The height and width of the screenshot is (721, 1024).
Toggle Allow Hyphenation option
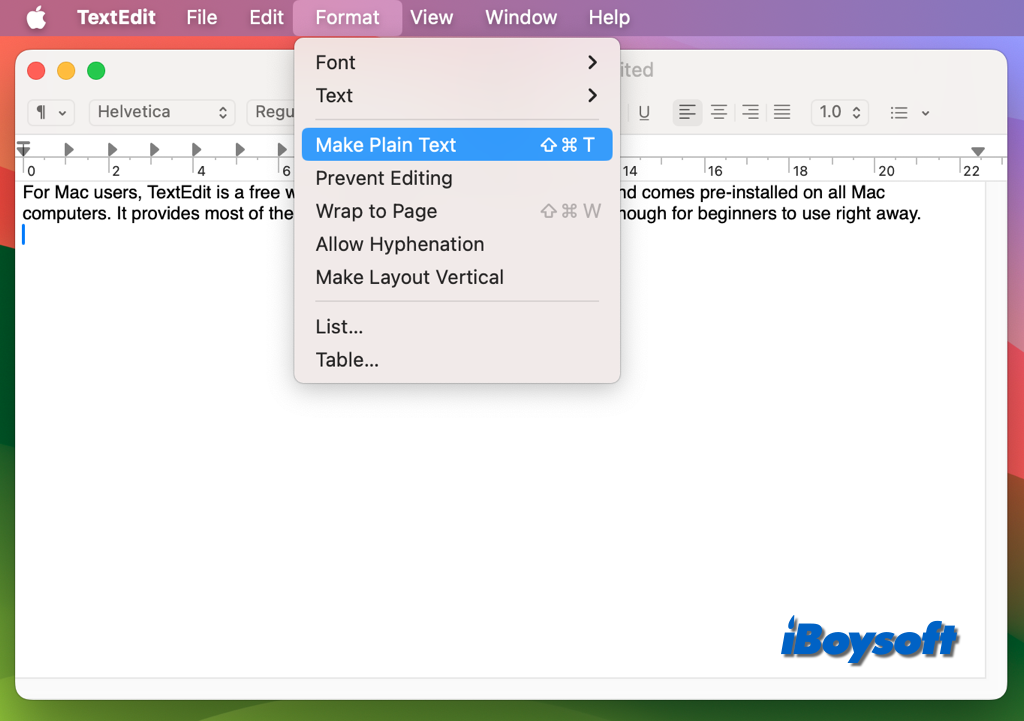point(400,244)
